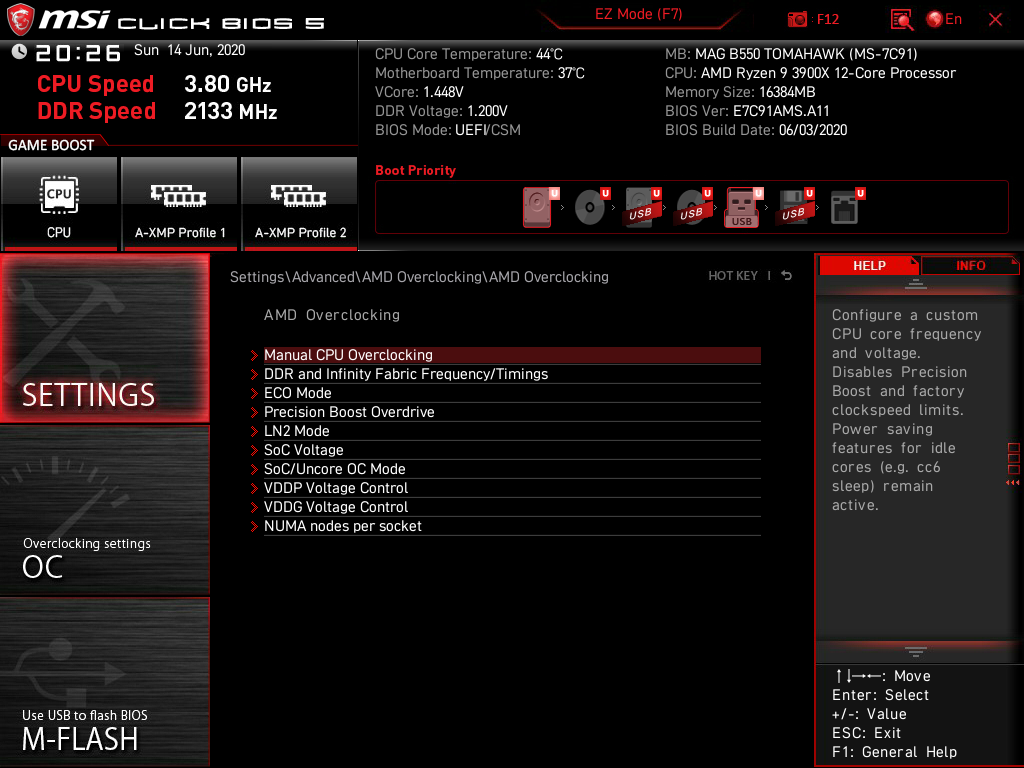1024x768 pixels.
Task: Switch to EZ Mode (F7)
Action: 639,14
